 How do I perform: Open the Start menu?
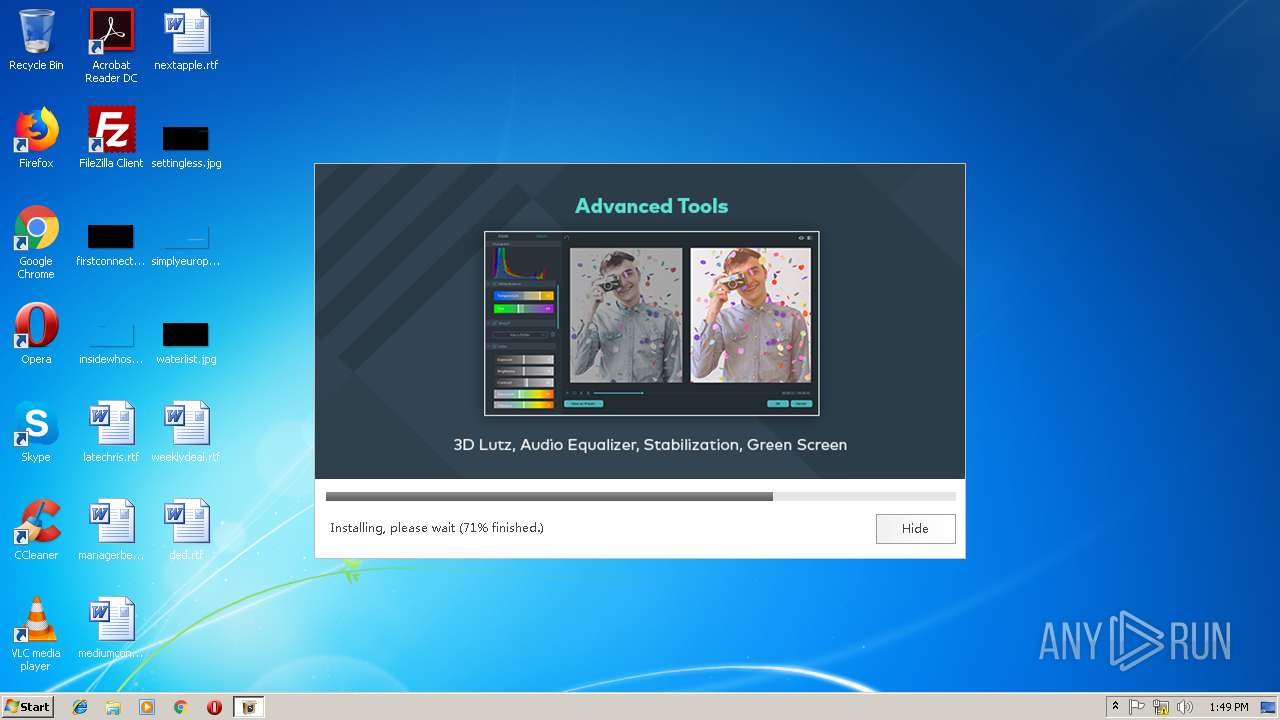tap(27, 707)
